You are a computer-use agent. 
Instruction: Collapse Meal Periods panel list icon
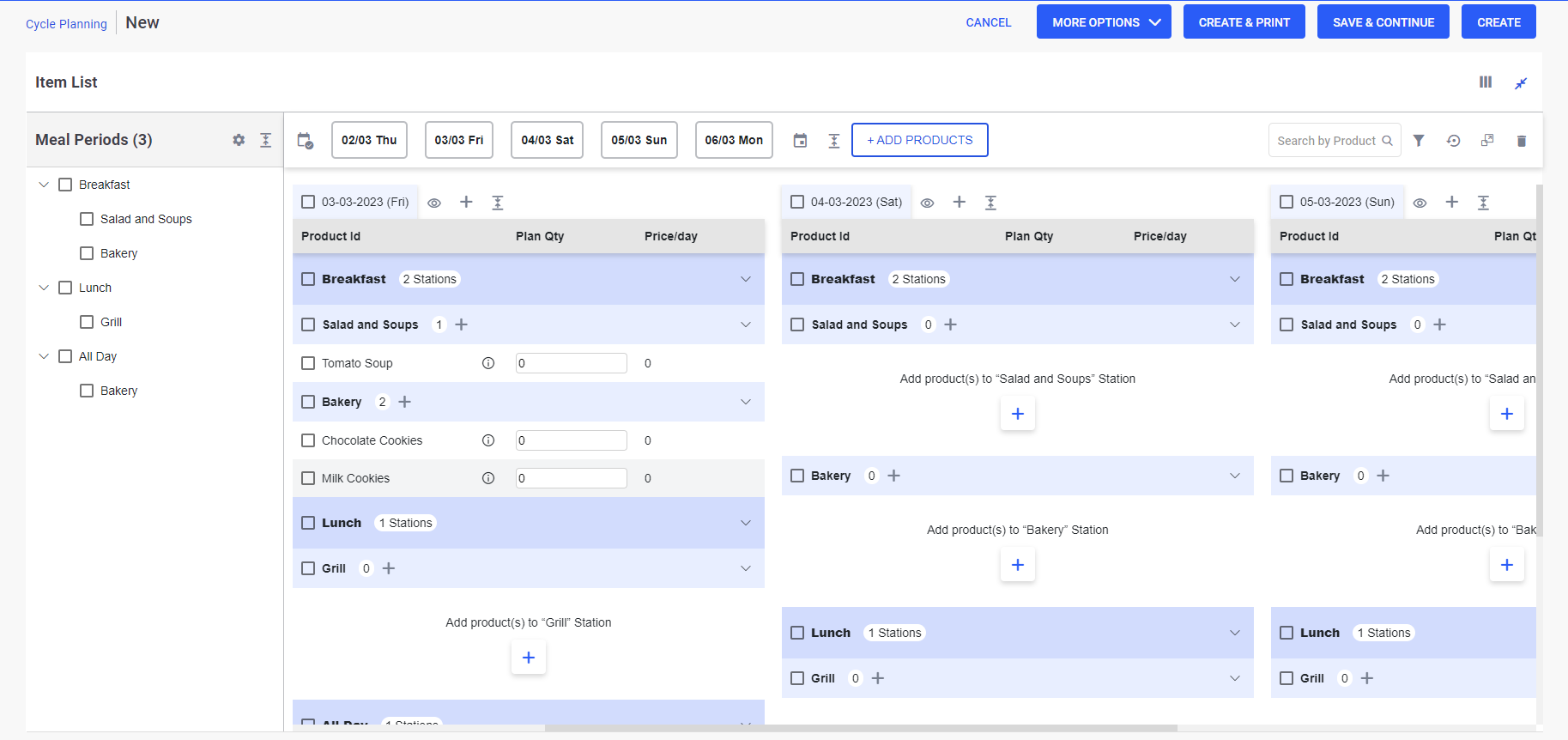pos(266,140)
